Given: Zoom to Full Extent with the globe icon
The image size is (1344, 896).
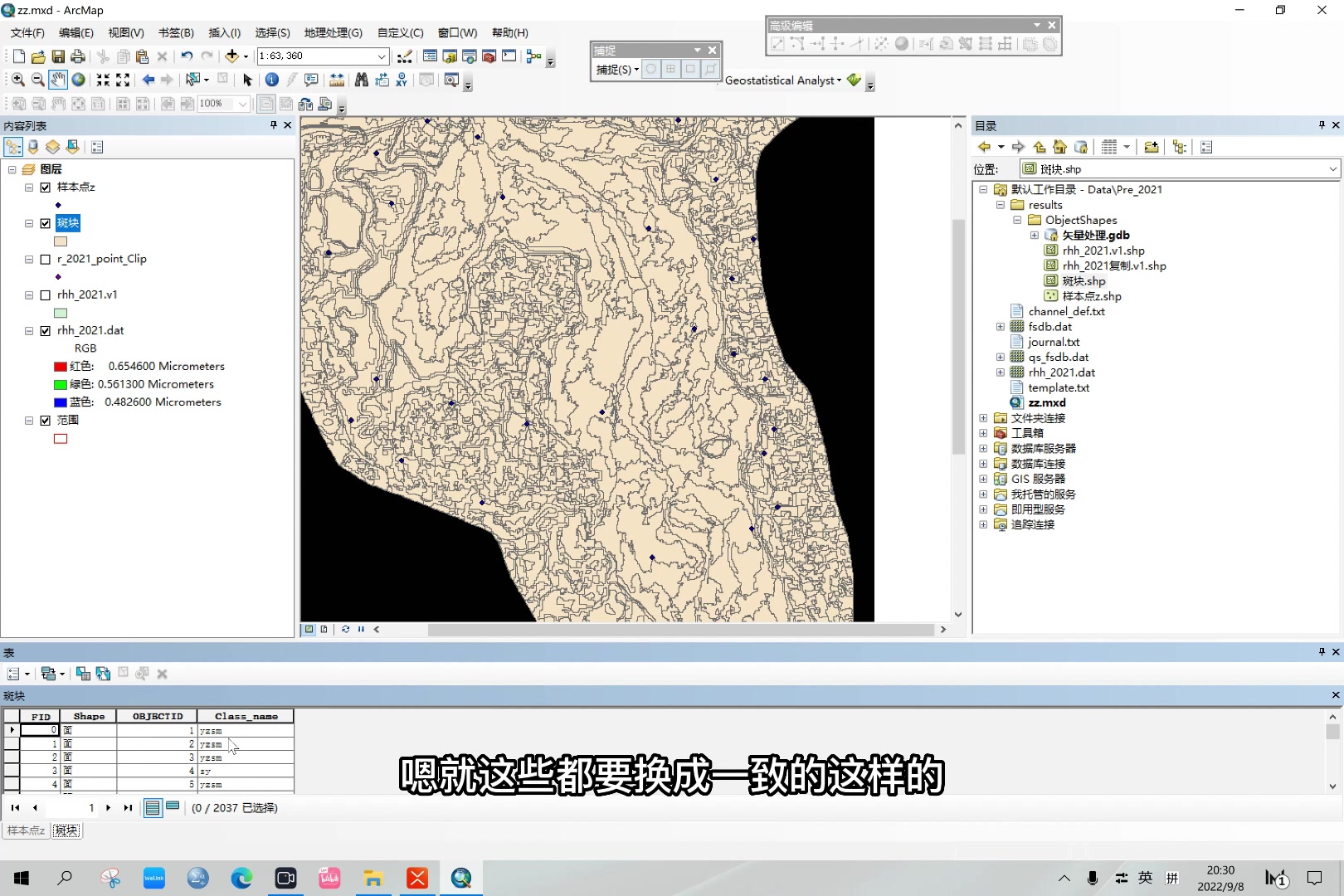Looking at the screenshot, I should [x=78, y=80].
